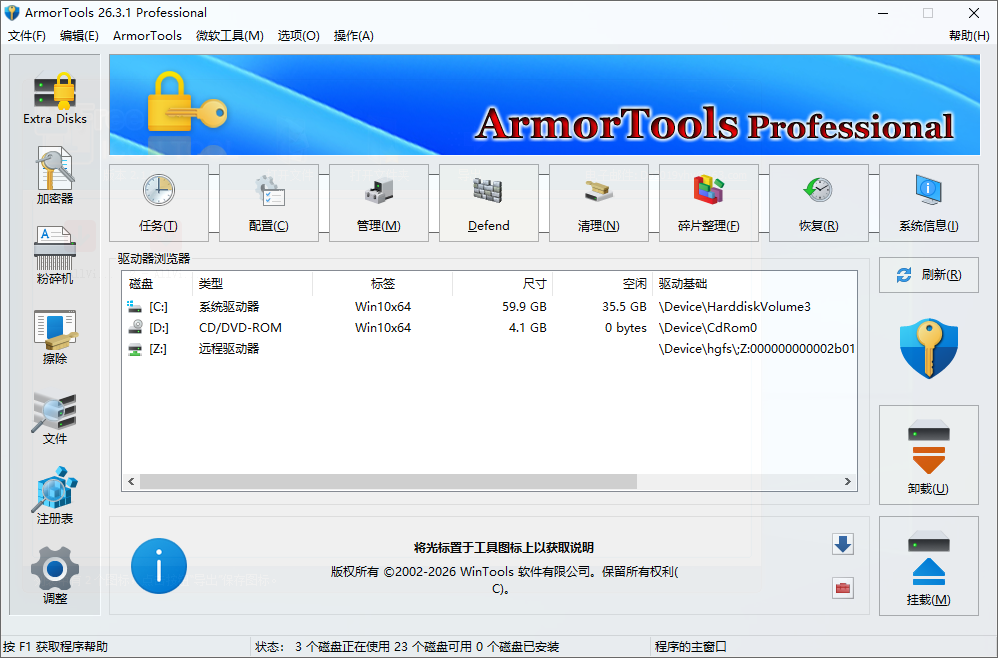
Task: Open the 粉碎机 file shredder
Action: pos(55,253)
